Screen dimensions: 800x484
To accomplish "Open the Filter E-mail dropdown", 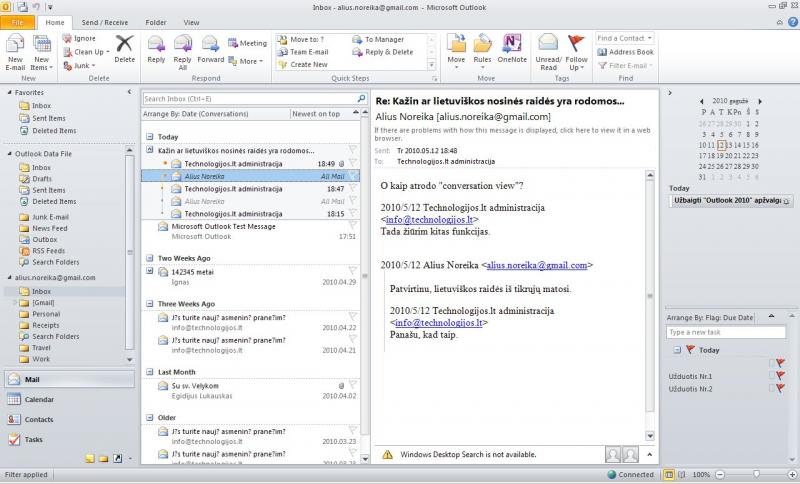I will click(x=626, y=66).
